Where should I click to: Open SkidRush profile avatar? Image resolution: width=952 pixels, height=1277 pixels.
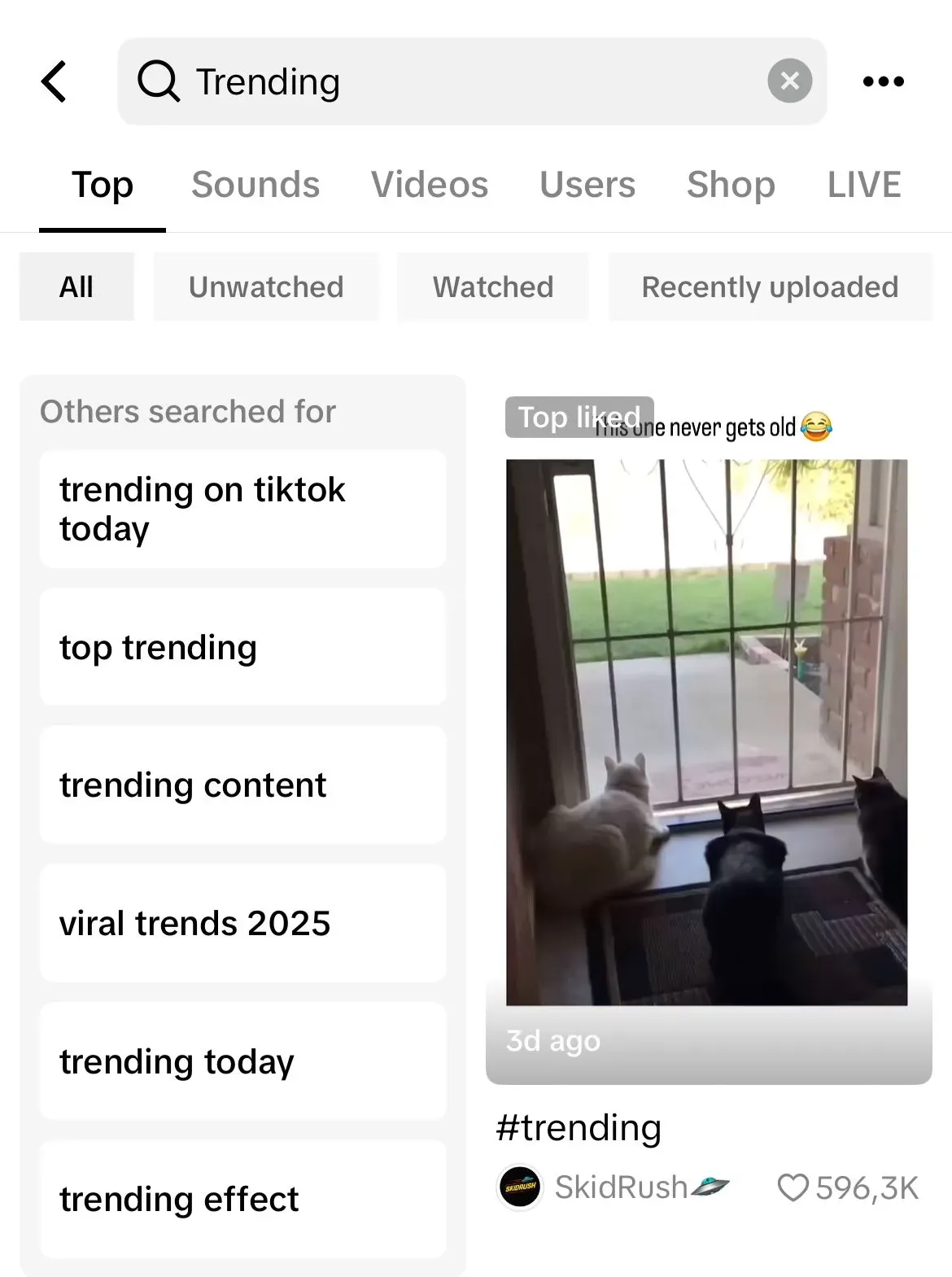click(520, 1187)
